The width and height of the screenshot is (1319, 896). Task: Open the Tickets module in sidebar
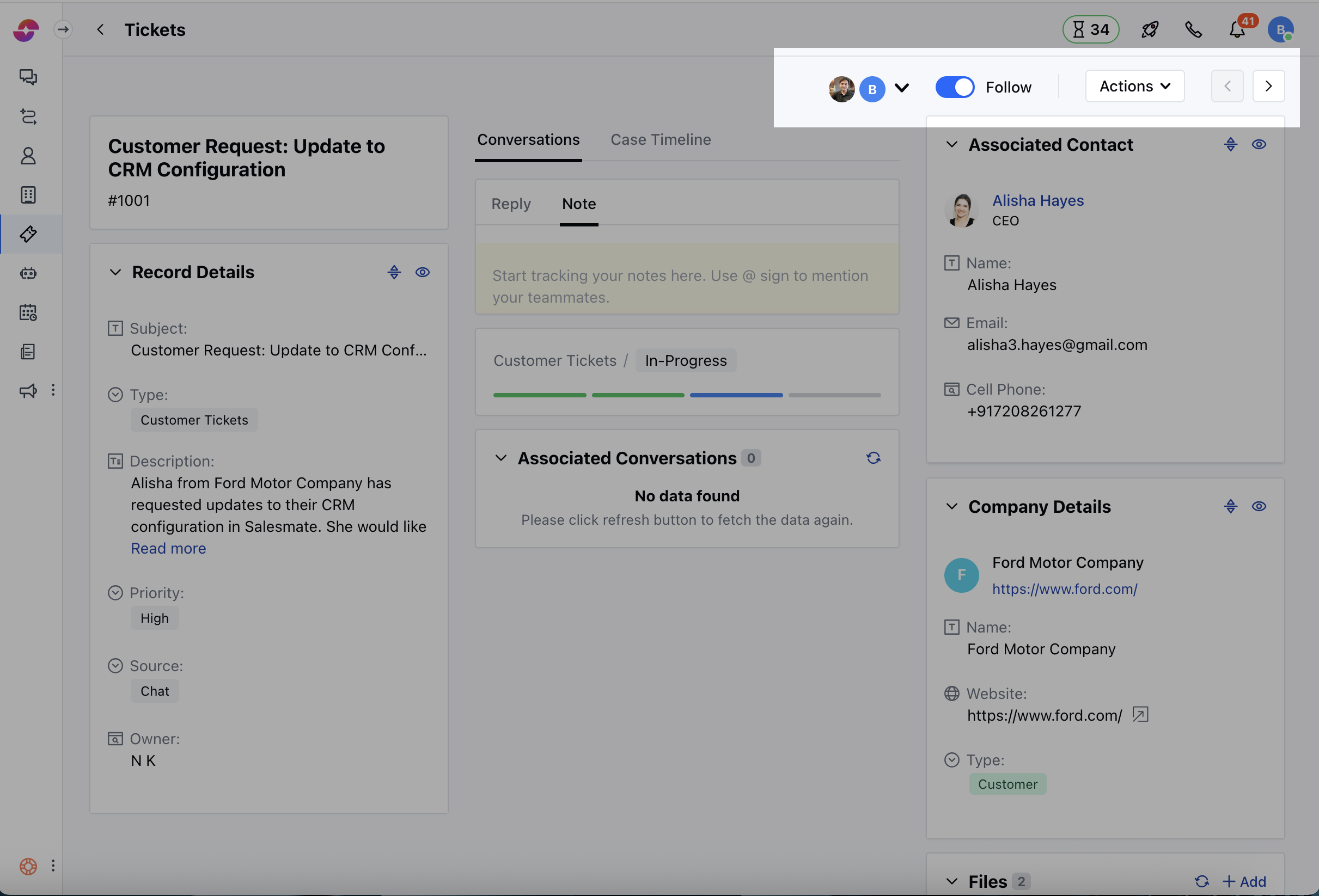pyautogui.click(x=28, y=234)
